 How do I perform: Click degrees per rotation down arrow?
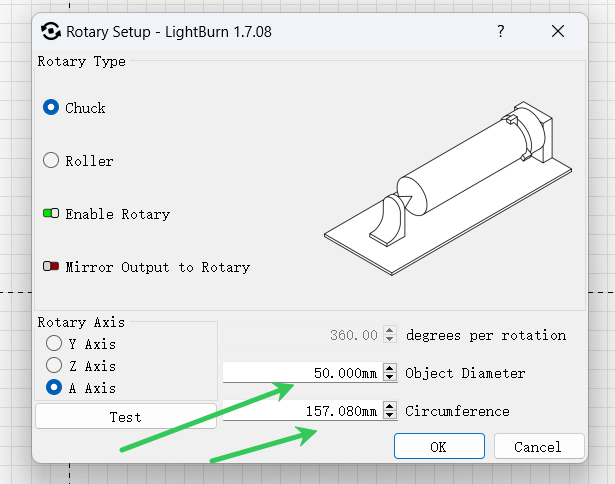(389, 339)
